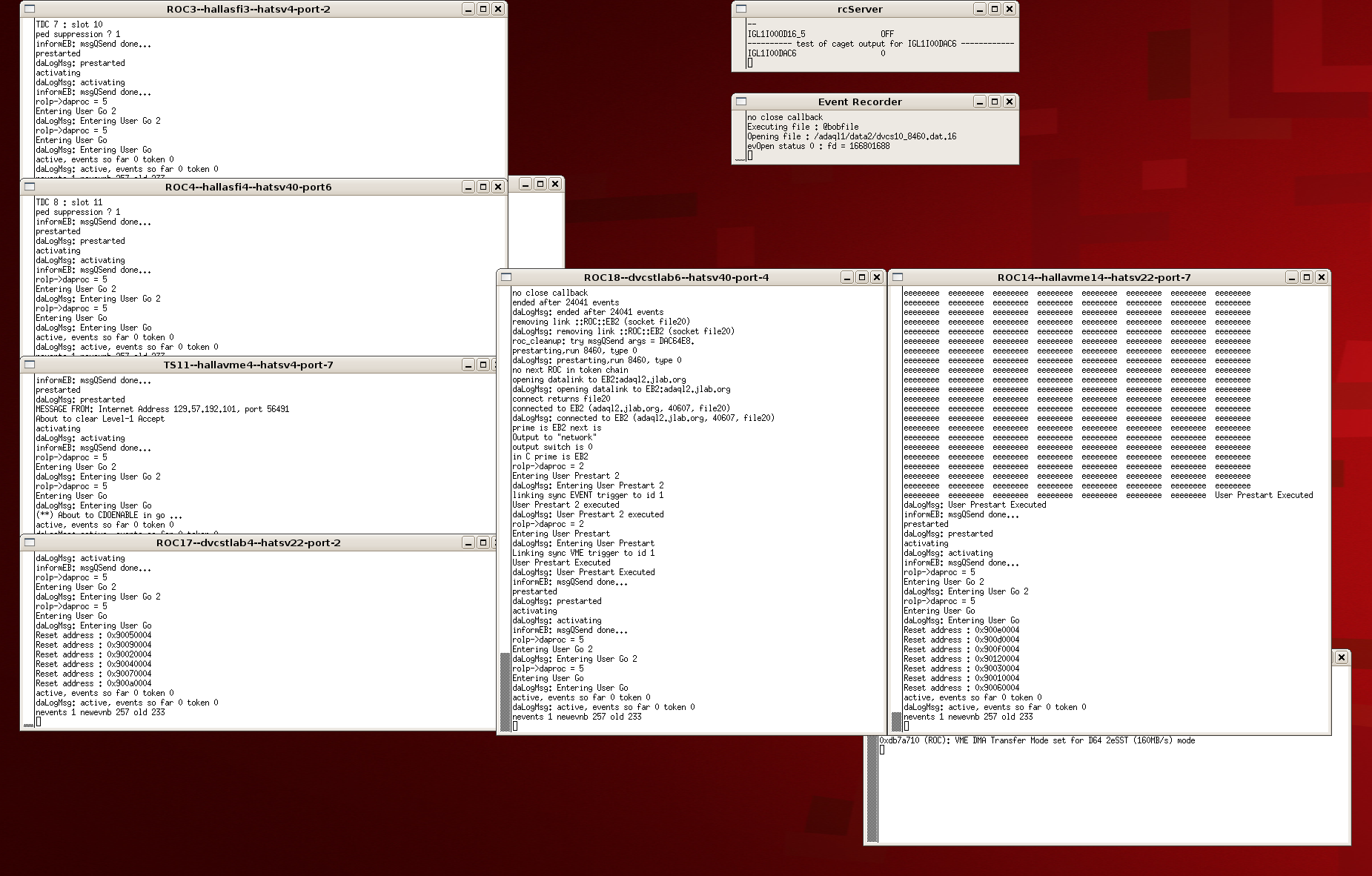Click 'MESSAGE FROM: Internet Address 129.57.192.101' line

[162, 409]
